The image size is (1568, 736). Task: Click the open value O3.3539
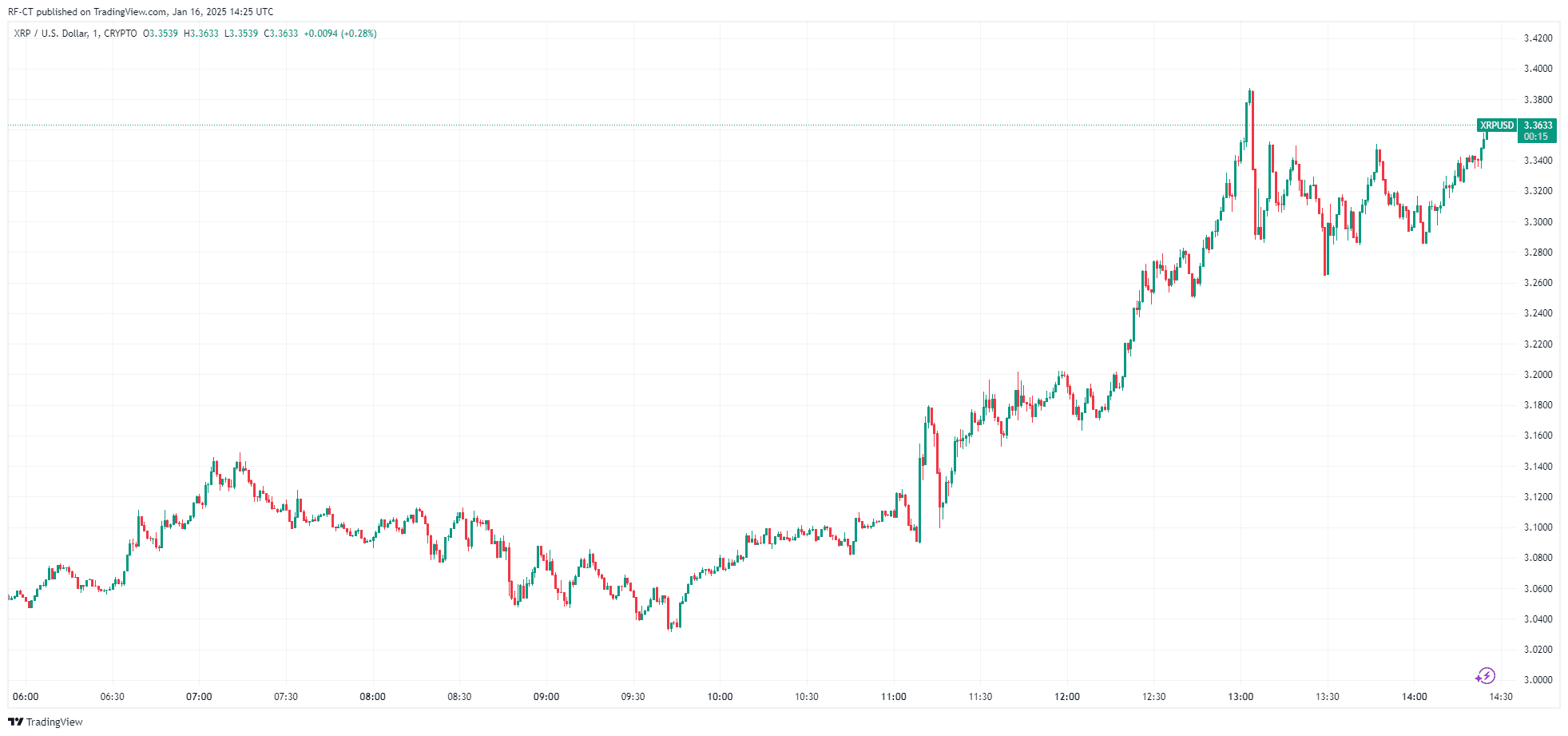tap(161, 34)
